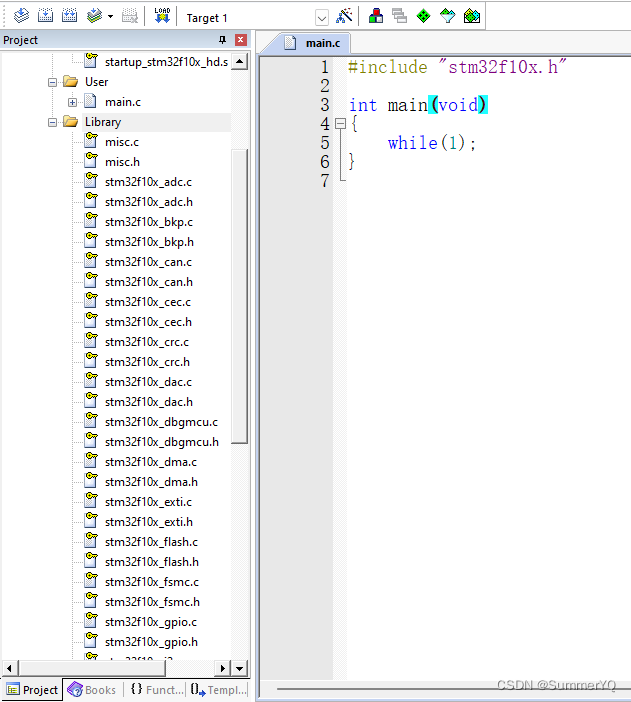Click the Rebuild all target files icon

coord(69,16)
